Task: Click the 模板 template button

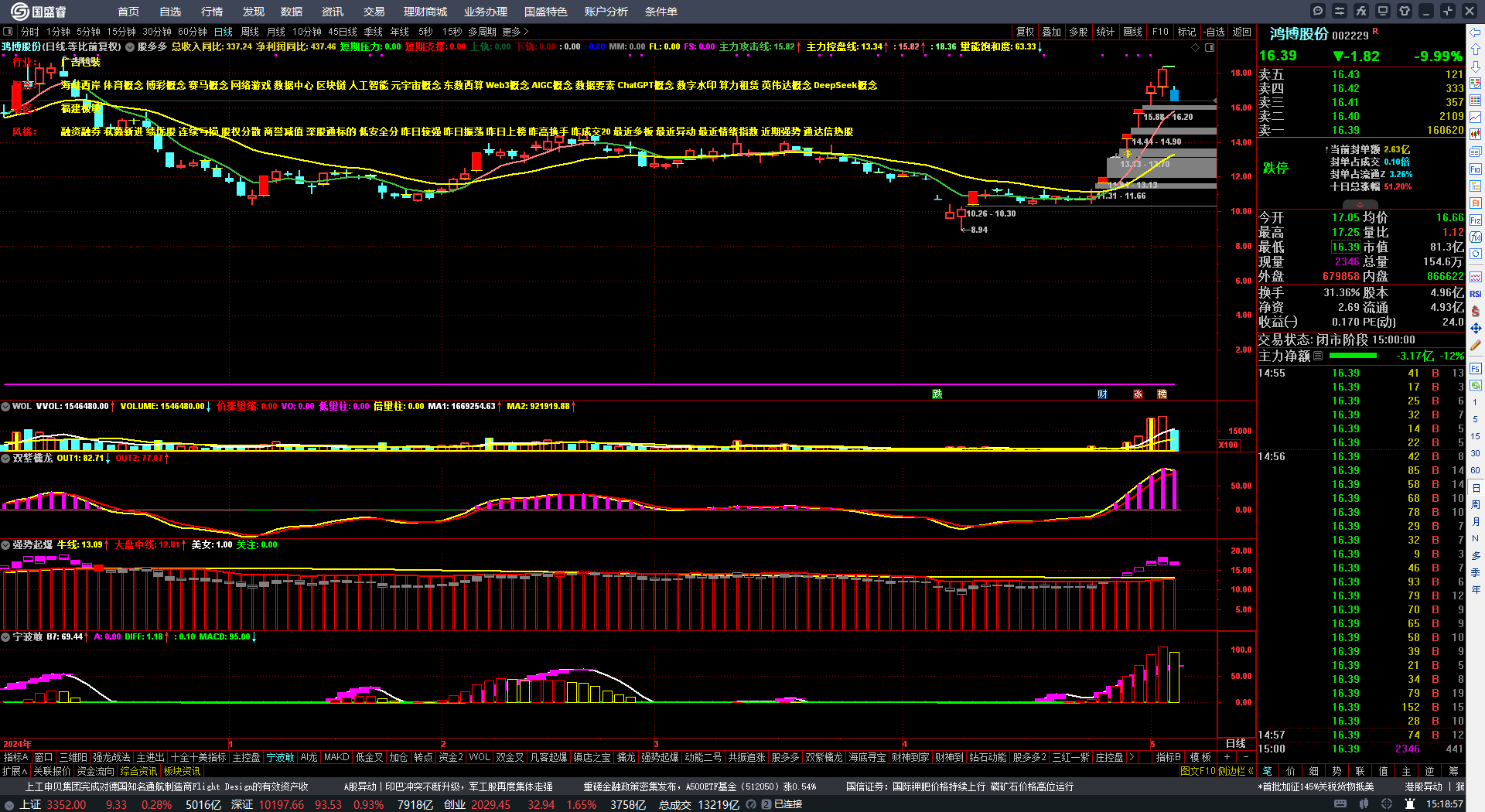Action: [x=1201, y=757]
